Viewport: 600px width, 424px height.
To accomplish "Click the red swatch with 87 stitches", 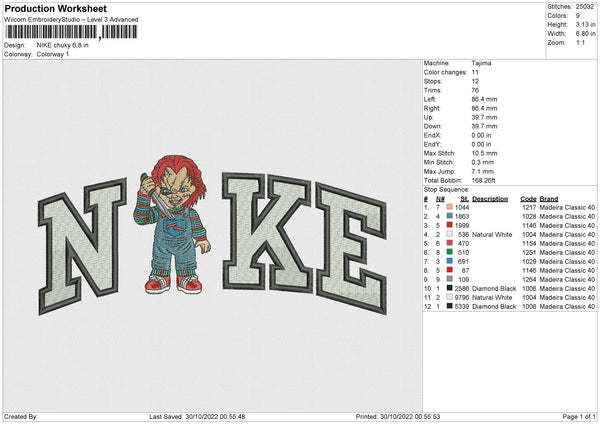I will coord(450,270).
